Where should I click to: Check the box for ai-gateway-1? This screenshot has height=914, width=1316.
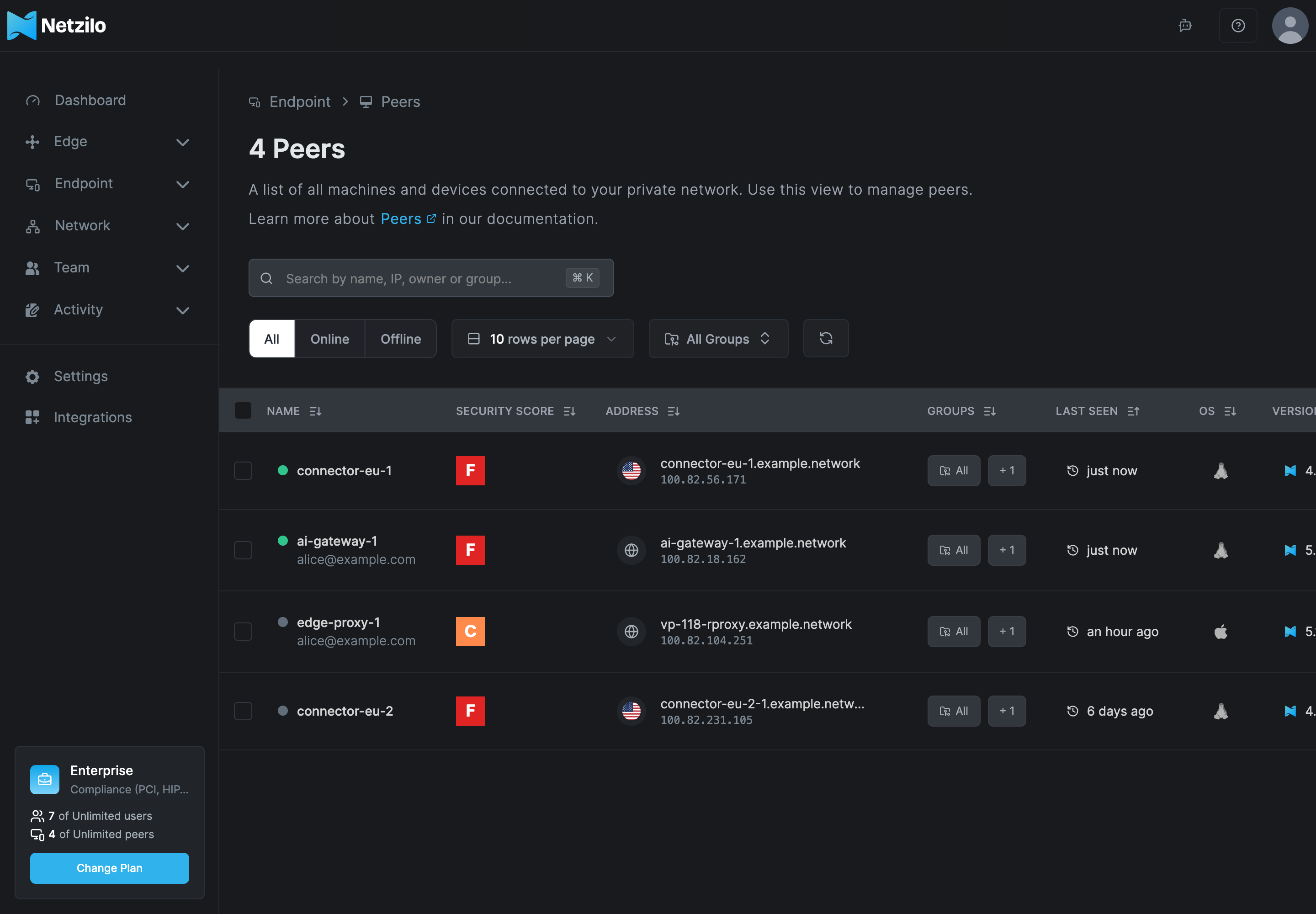point(243,550)
